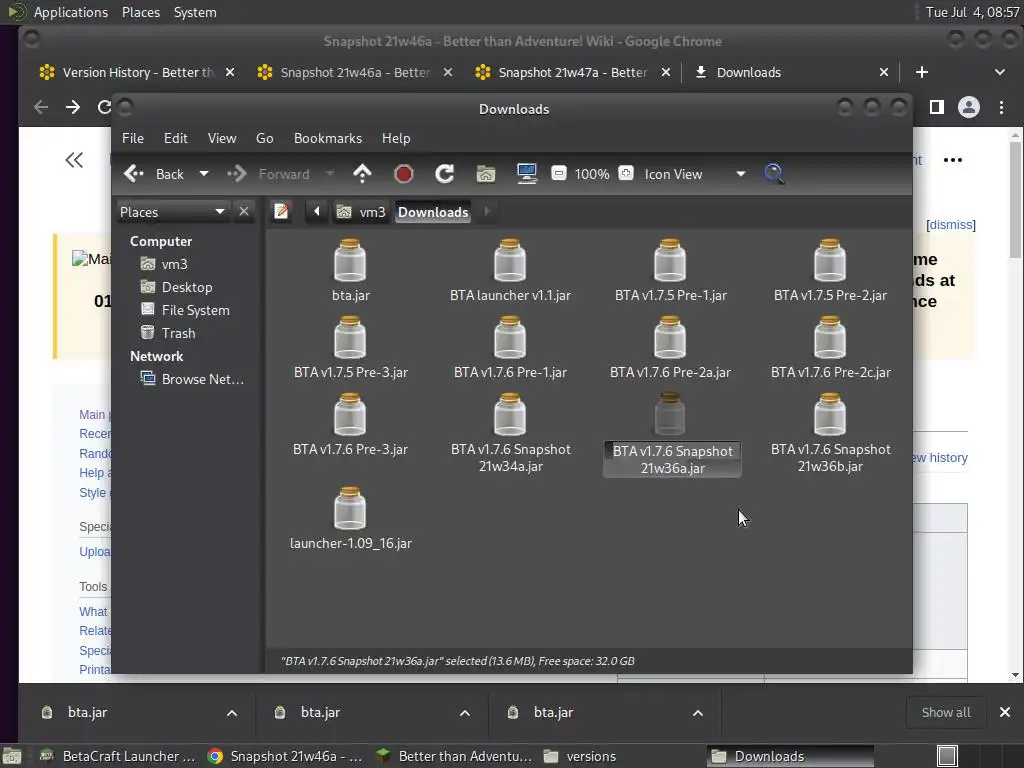Image resolution: width=1024 pixels, height=768 pixels.
Task: Close the Places sidebar pane
Action: pos(244,212)
